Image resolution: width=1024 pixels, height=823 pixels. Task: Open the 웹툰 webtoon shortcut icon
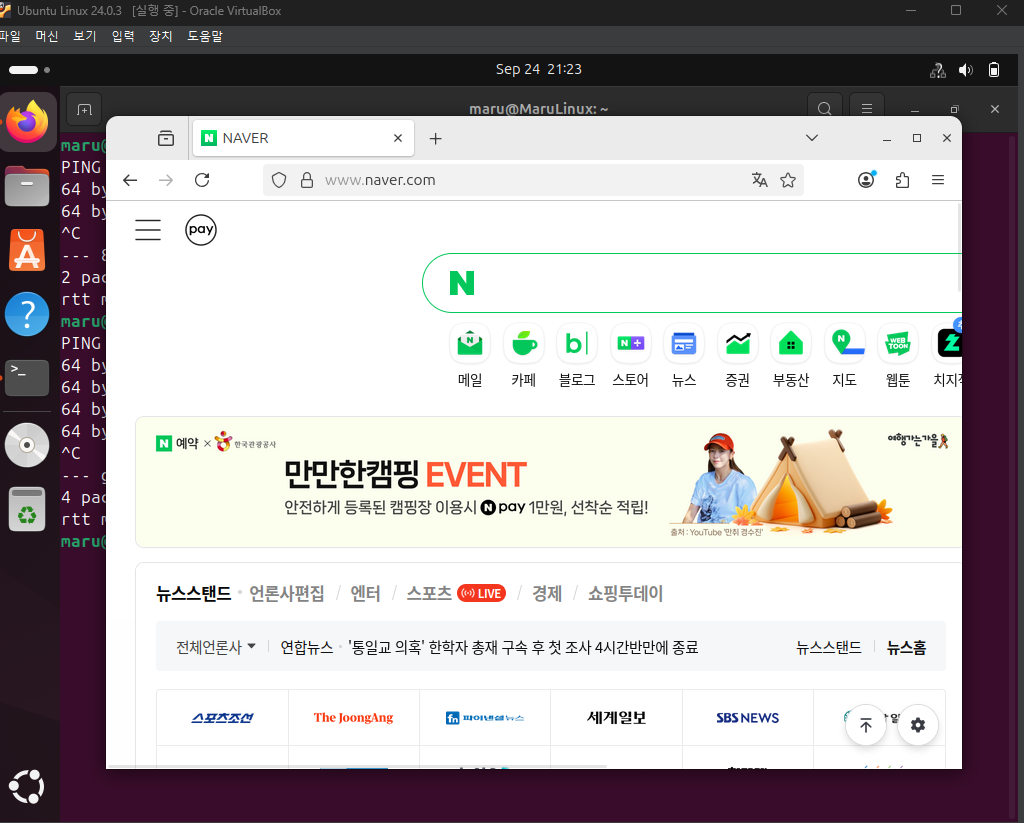point(898,343)
